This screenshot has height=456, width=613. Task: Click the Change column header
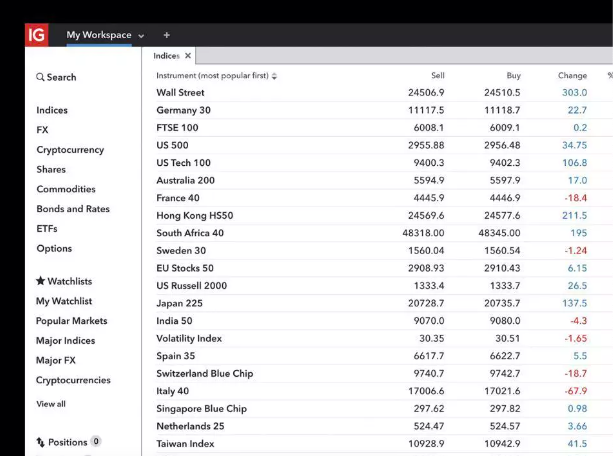tap(572, 75)
